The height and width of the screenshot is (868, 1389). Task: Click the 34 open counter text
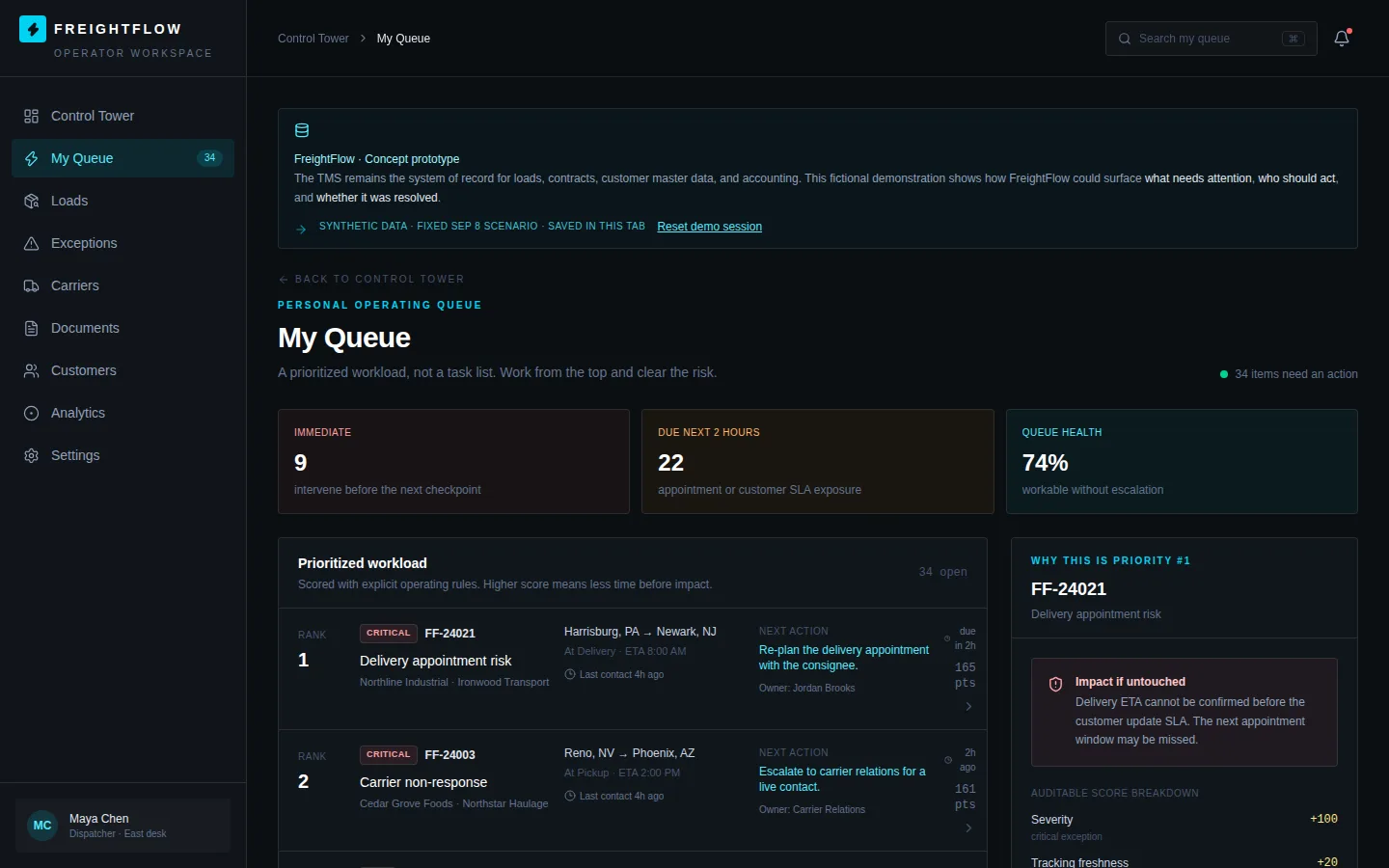tap(942, 572)
